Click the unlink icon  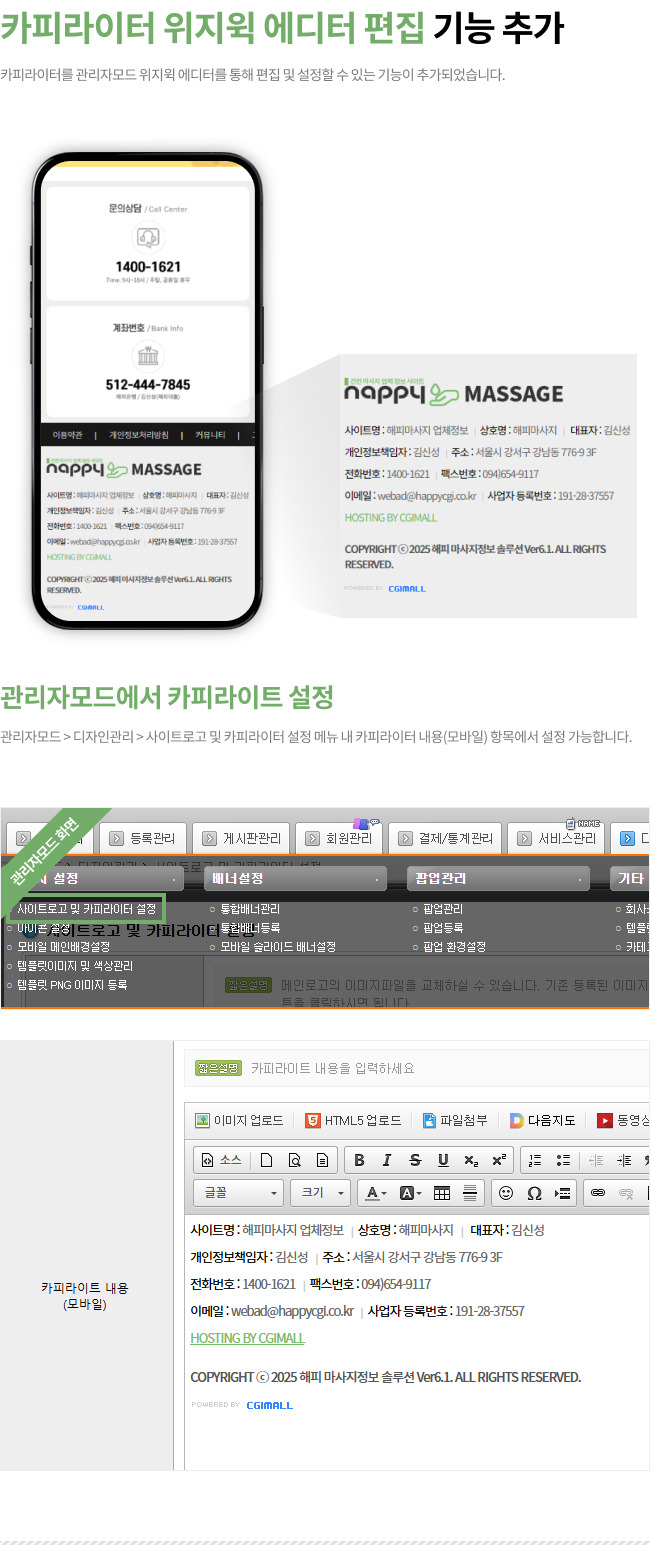[626, 1193]
